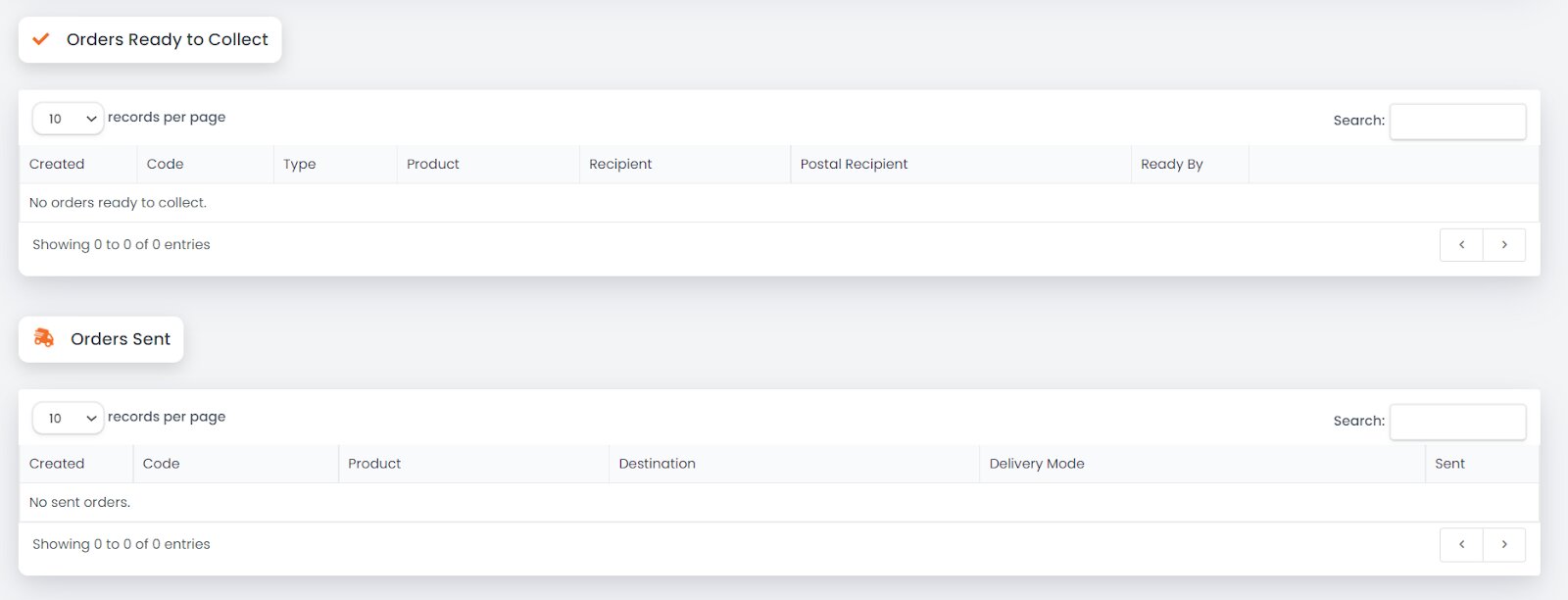Click the Orders Sent heading
This screenshot has height=600, width=1568.
[121, 339]
